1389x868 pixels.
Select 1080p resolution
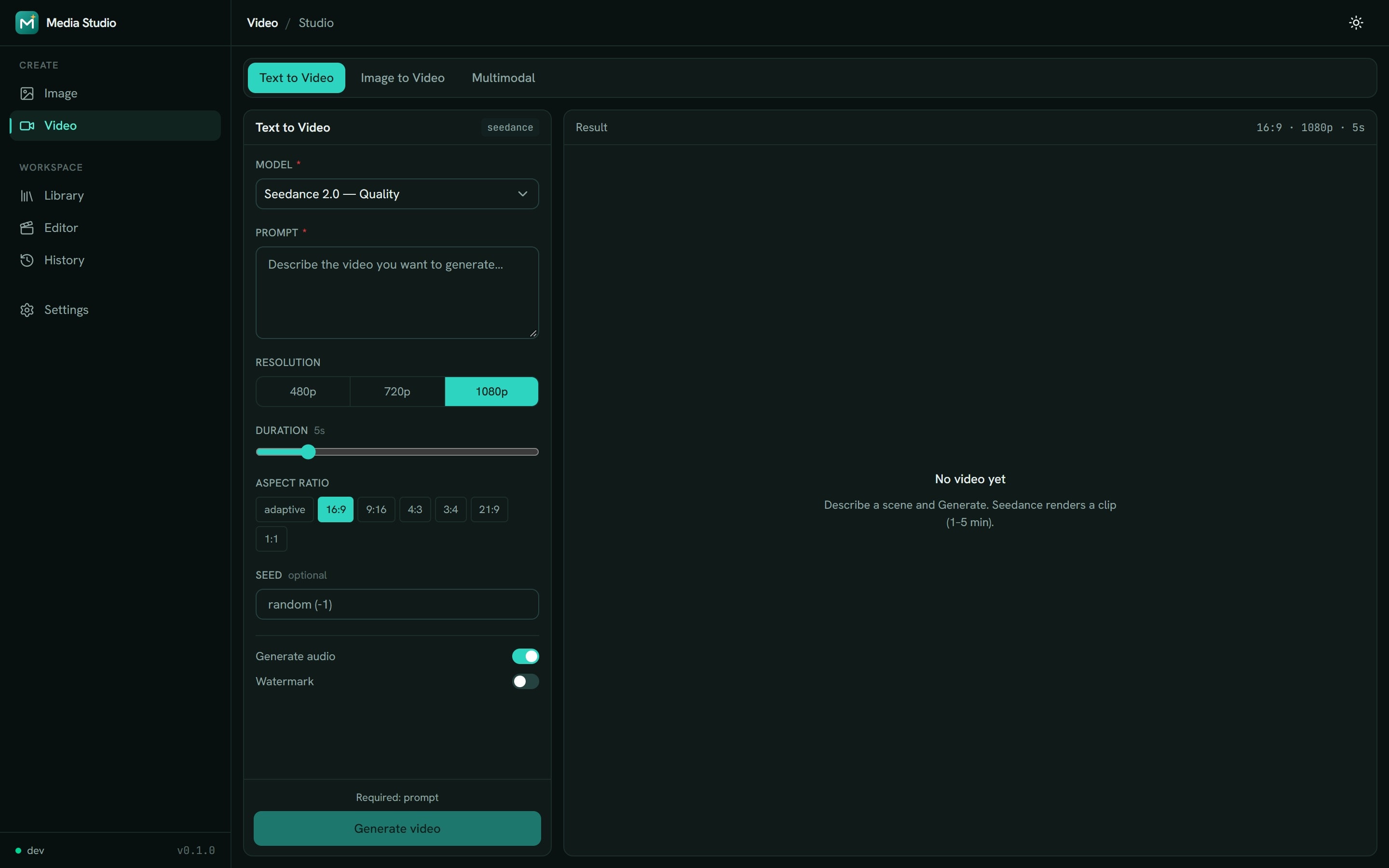tap(491, 392)
